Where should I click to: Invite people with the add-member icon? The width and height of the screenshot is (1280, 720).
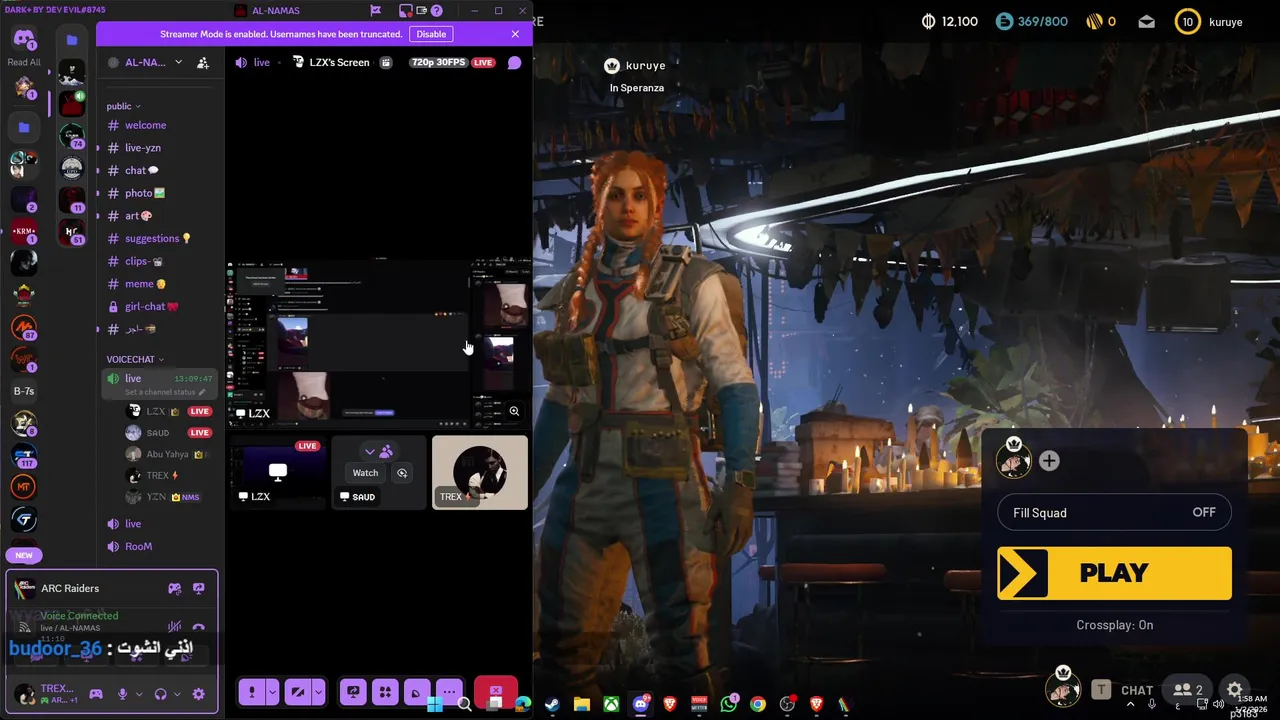click(x=203, y=62)
